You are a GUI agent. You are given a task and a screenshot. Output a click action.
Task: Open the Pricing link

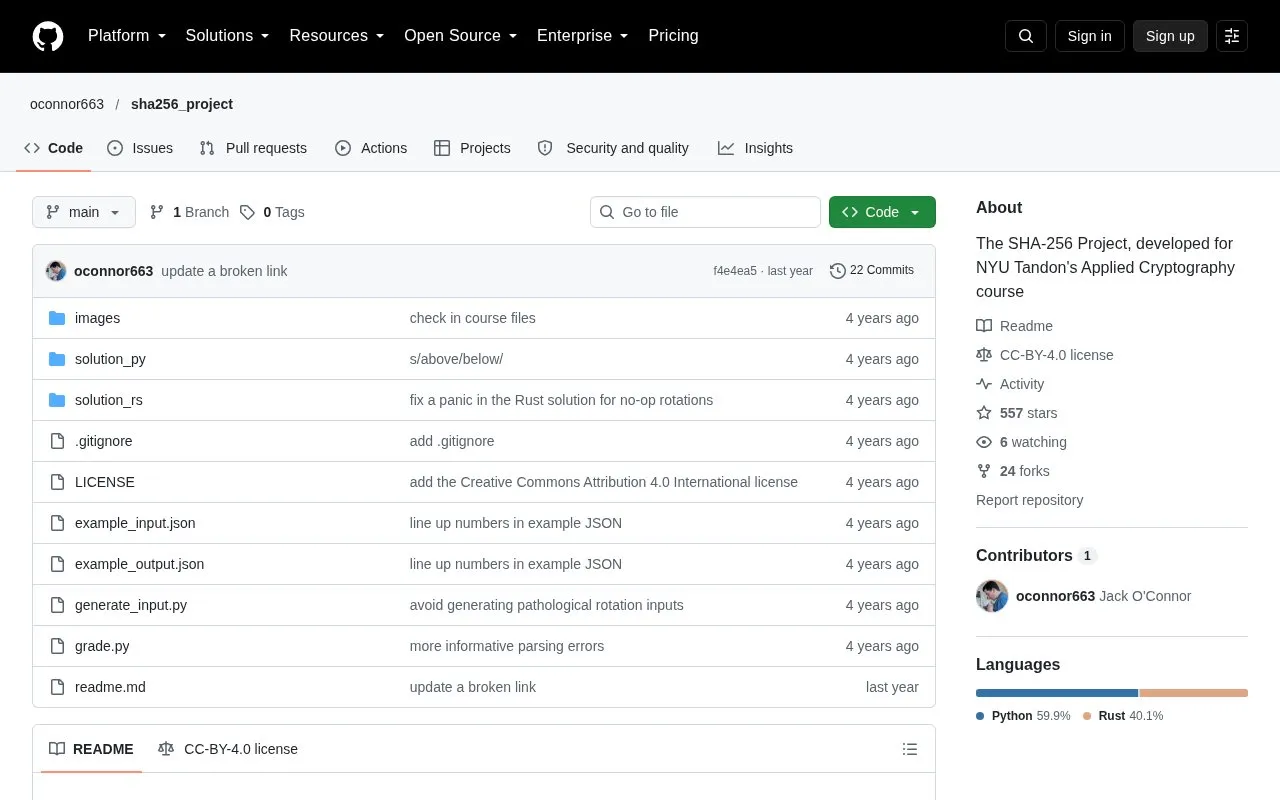pyautogui.click(x=673, y=36)
